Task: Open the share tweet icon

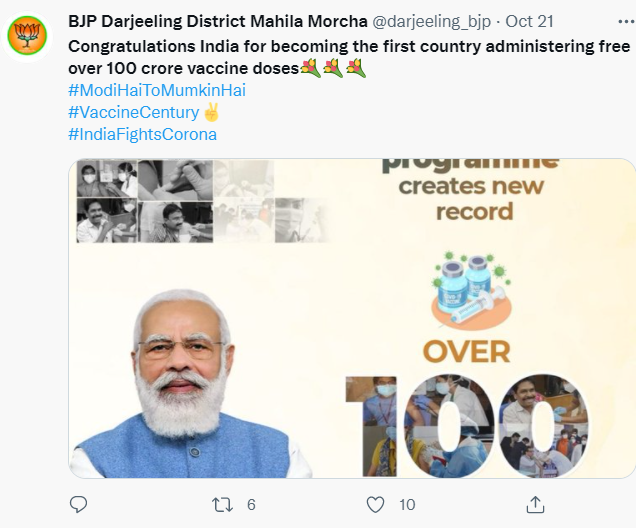Action: tap(535, 504)
